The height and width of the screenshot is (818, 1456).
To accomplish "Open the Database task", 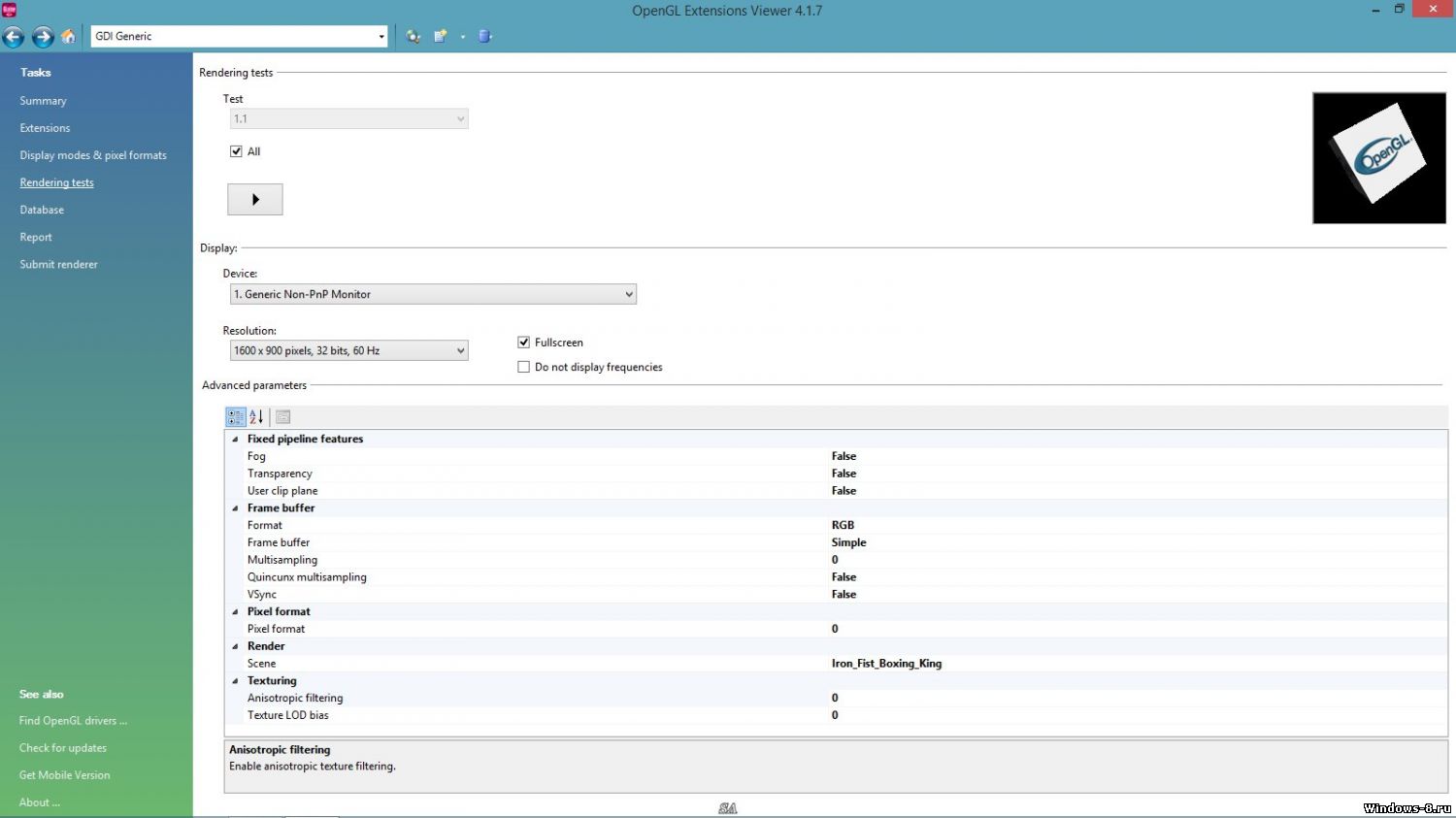I will [42, 210].
